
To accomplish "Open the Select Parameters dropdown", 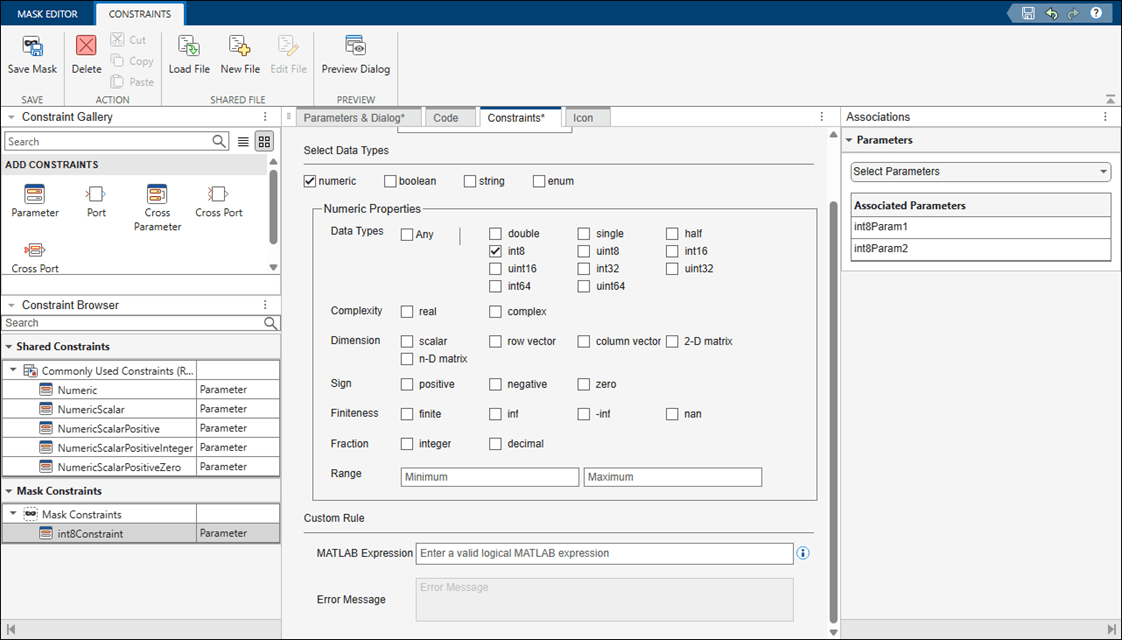I will pos(980,172).
